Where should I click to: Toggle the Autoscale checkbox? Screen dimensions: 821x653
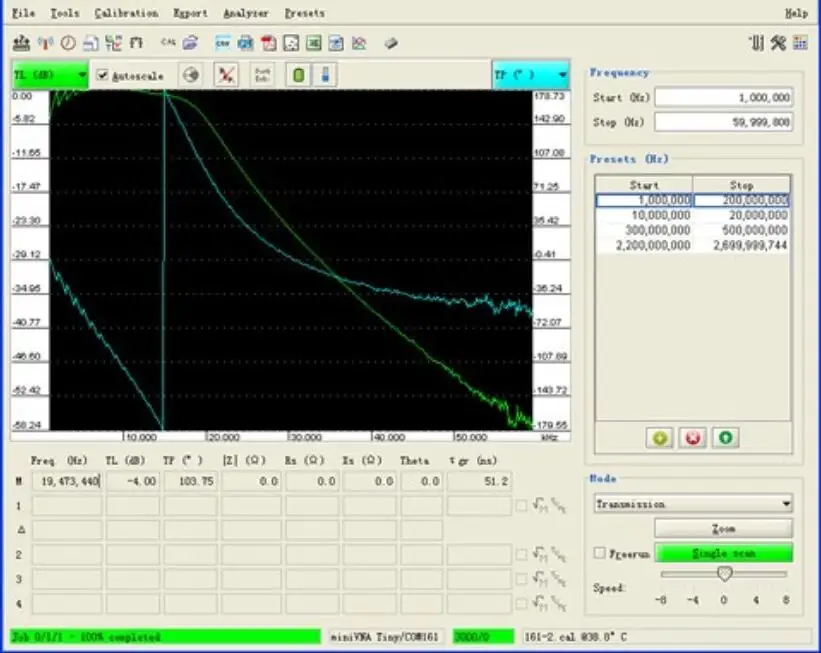pyautogui.click(x=102, y=75)
